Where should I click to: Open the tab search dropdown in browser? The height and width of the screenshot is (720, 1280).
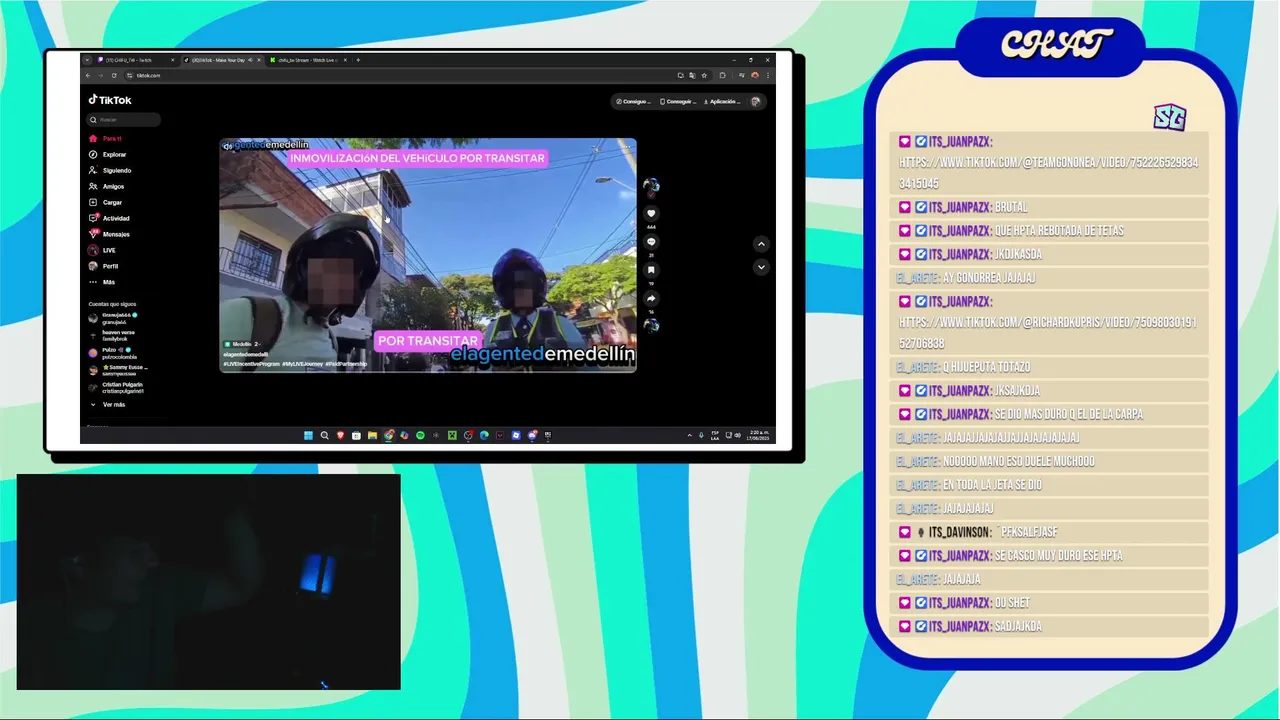pyautogui.click(x=87, y=60)
